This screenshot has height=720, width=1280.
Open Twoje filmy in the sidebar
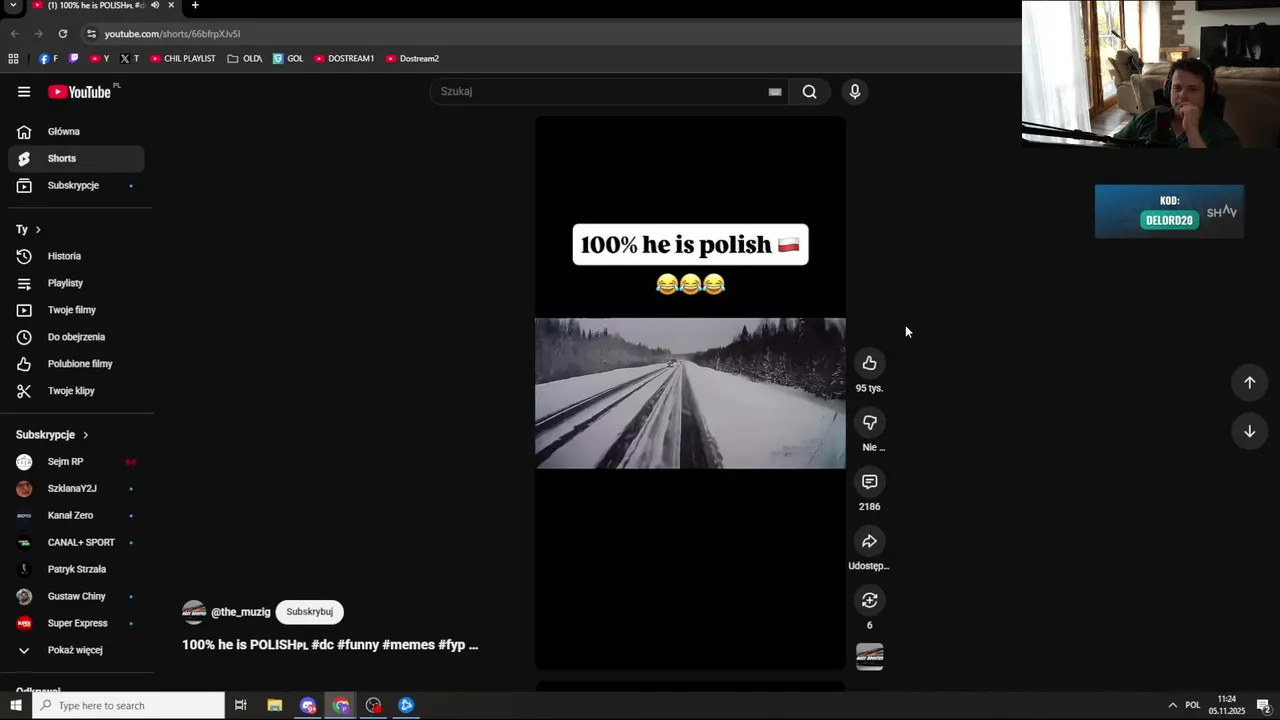(x=76, y=310)
